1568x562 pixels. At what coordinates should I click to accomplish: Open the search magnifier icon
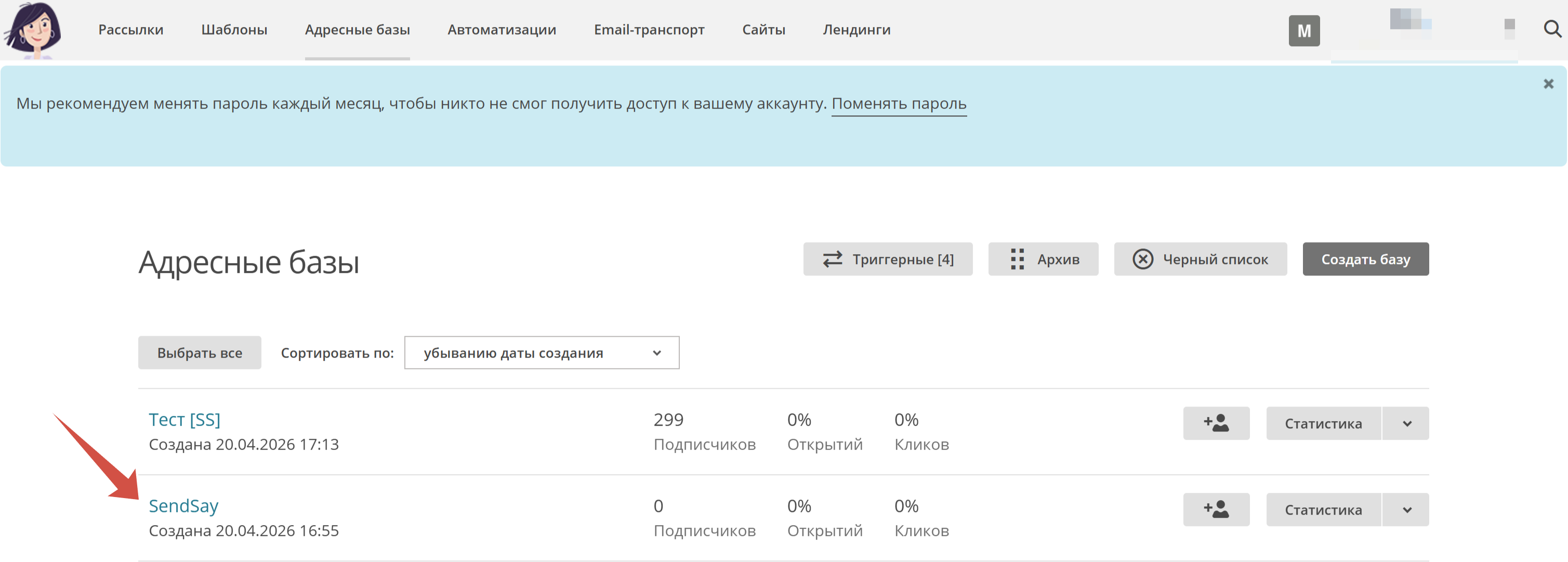tap(1551, 29)
